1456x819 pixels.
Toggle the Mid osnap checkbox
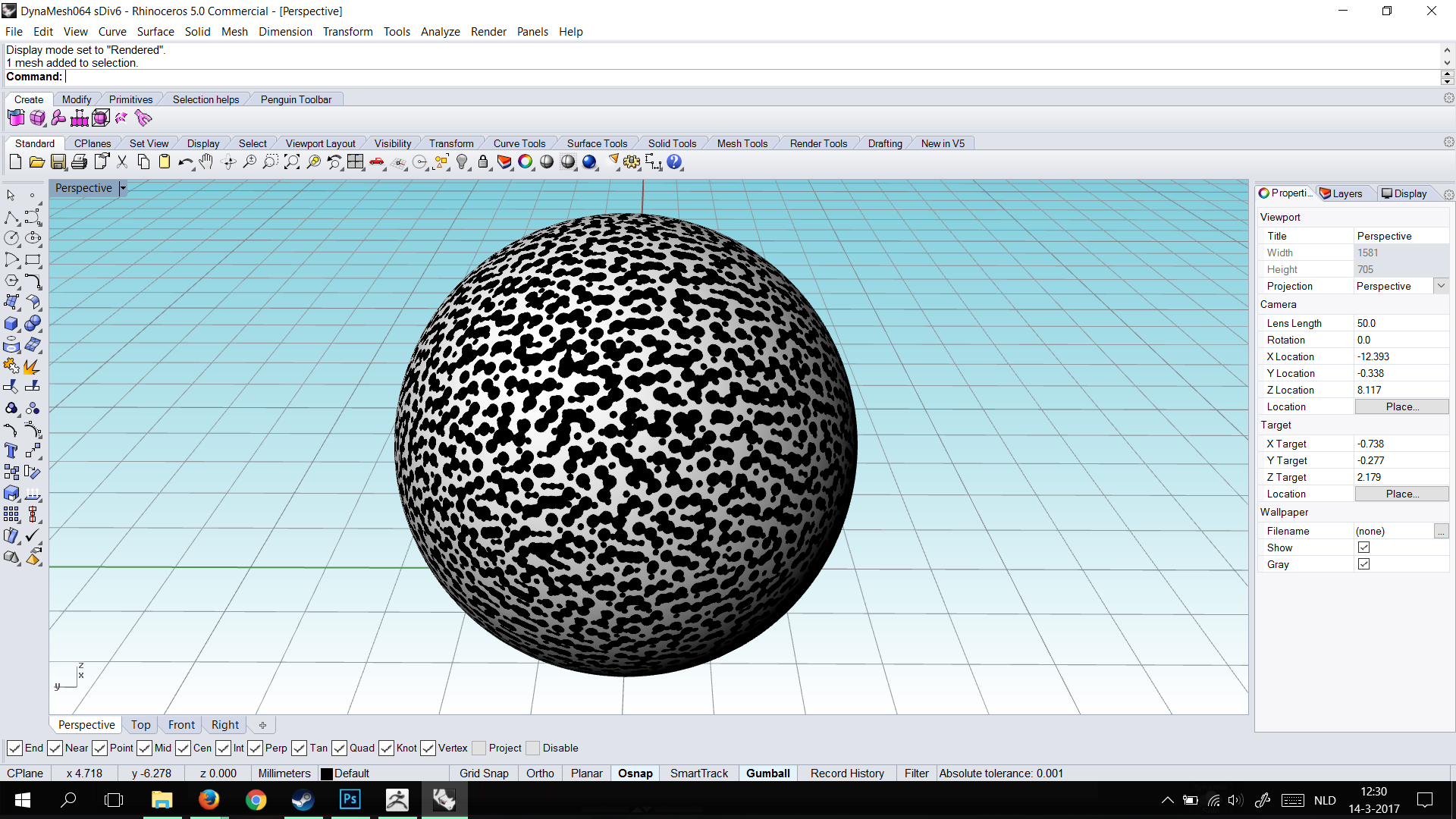tap(144, 748)
